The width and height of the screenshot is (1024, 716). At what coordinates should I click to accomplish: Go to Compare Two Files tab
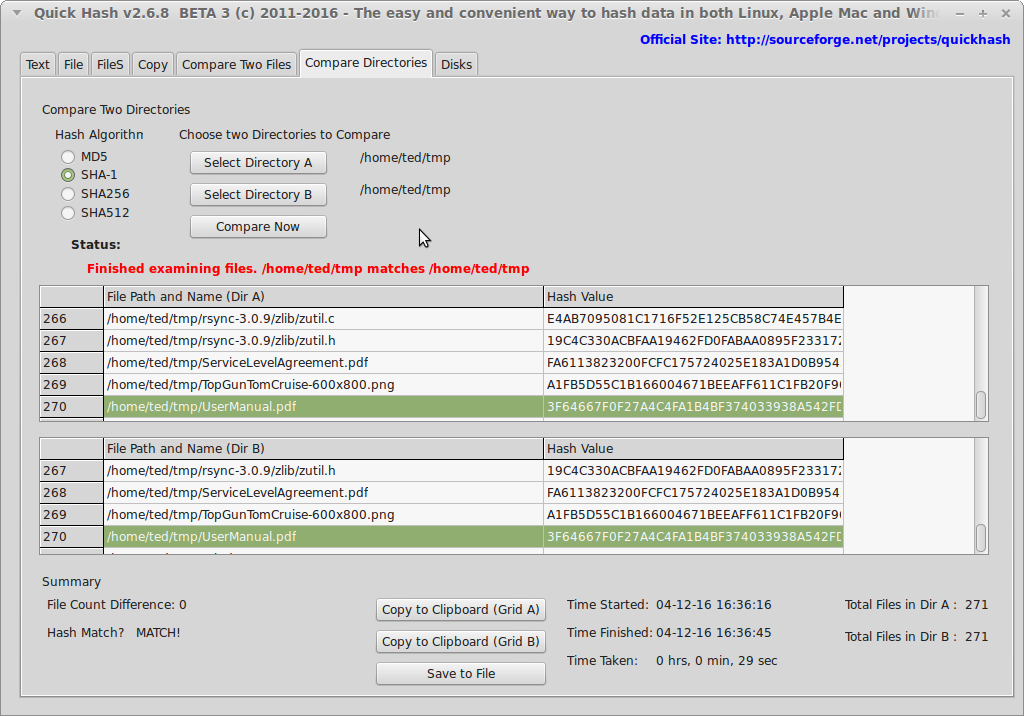237,64
